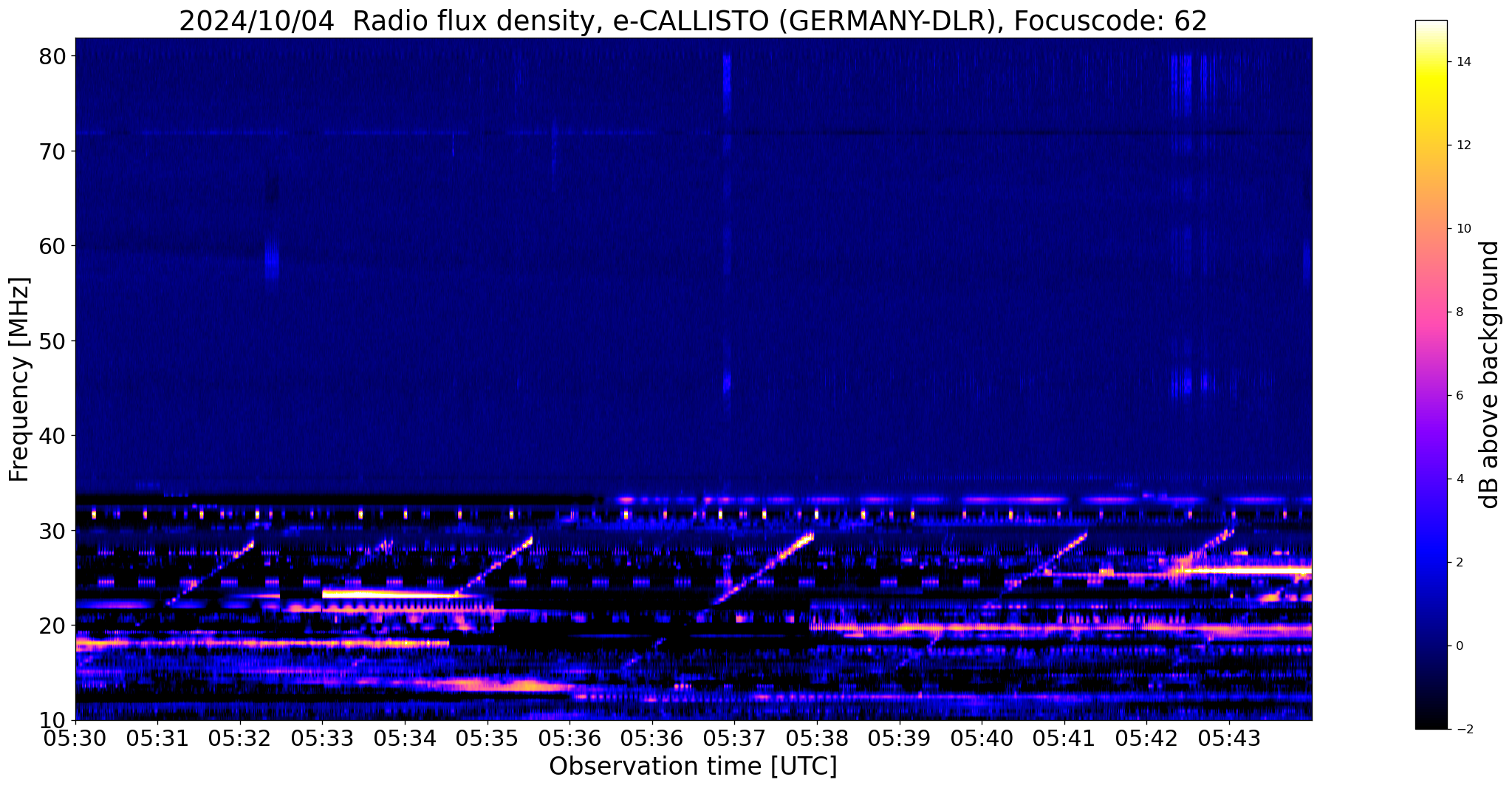Select the 50 tick on the frequency axis
The height and width of the screenshot is (788, 1512).
[x=52, y=341]
